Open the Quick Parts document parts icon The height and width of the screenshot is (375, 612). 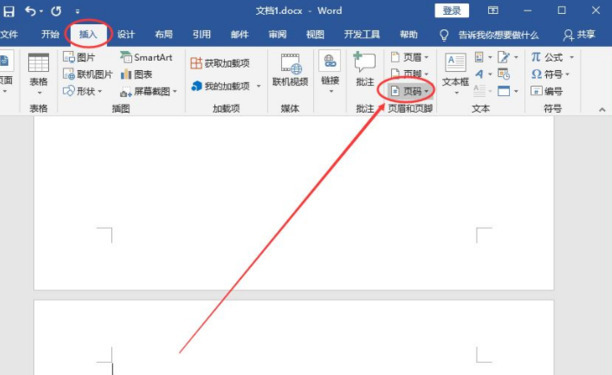coord(482,57)
